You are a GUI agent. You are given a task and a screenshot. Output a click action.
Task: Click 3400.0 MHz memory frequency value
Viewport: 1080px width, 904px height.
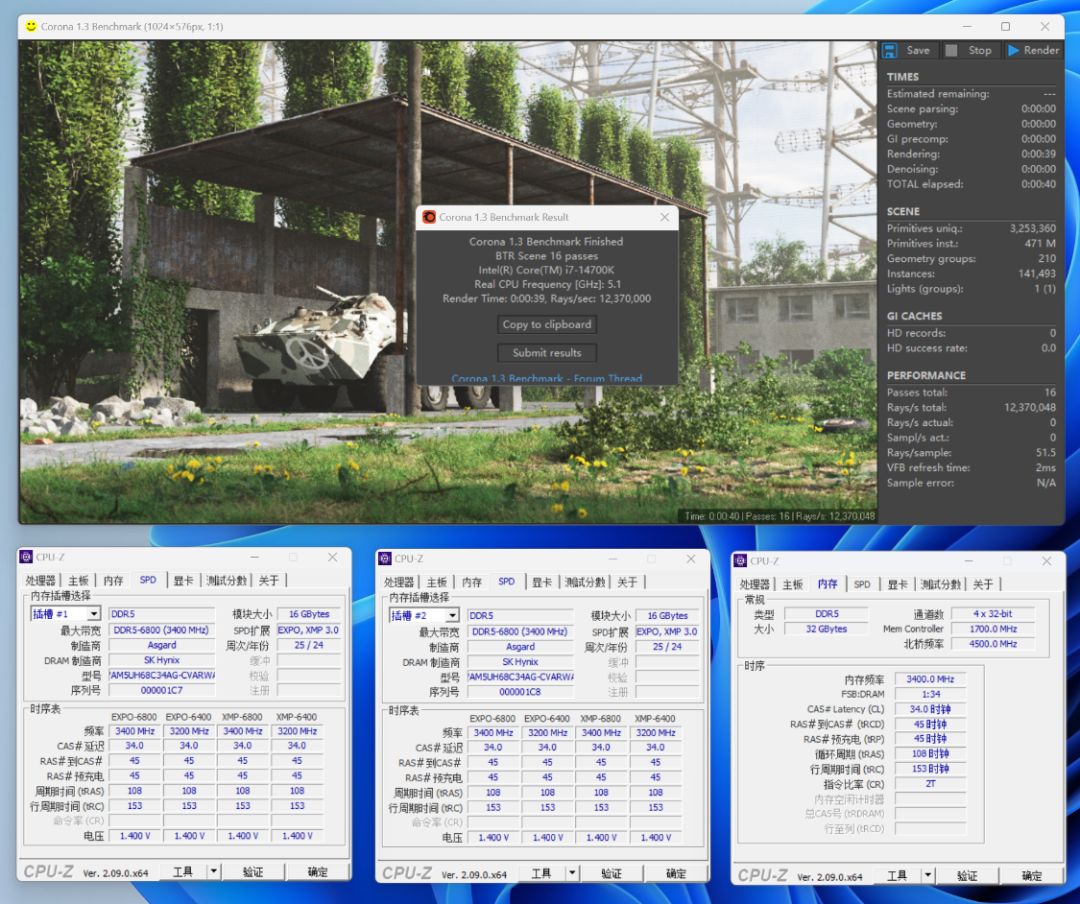click(930, 679)
